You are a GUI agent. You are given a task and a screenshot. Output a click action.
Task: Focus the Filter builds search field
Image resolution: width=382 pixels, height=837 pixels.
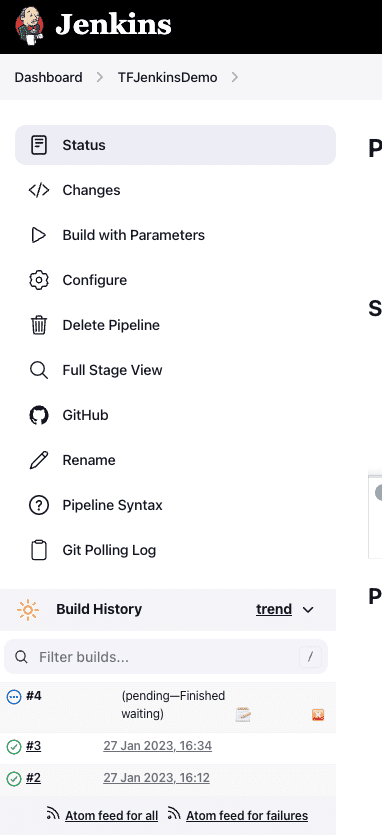click(166, 657)
